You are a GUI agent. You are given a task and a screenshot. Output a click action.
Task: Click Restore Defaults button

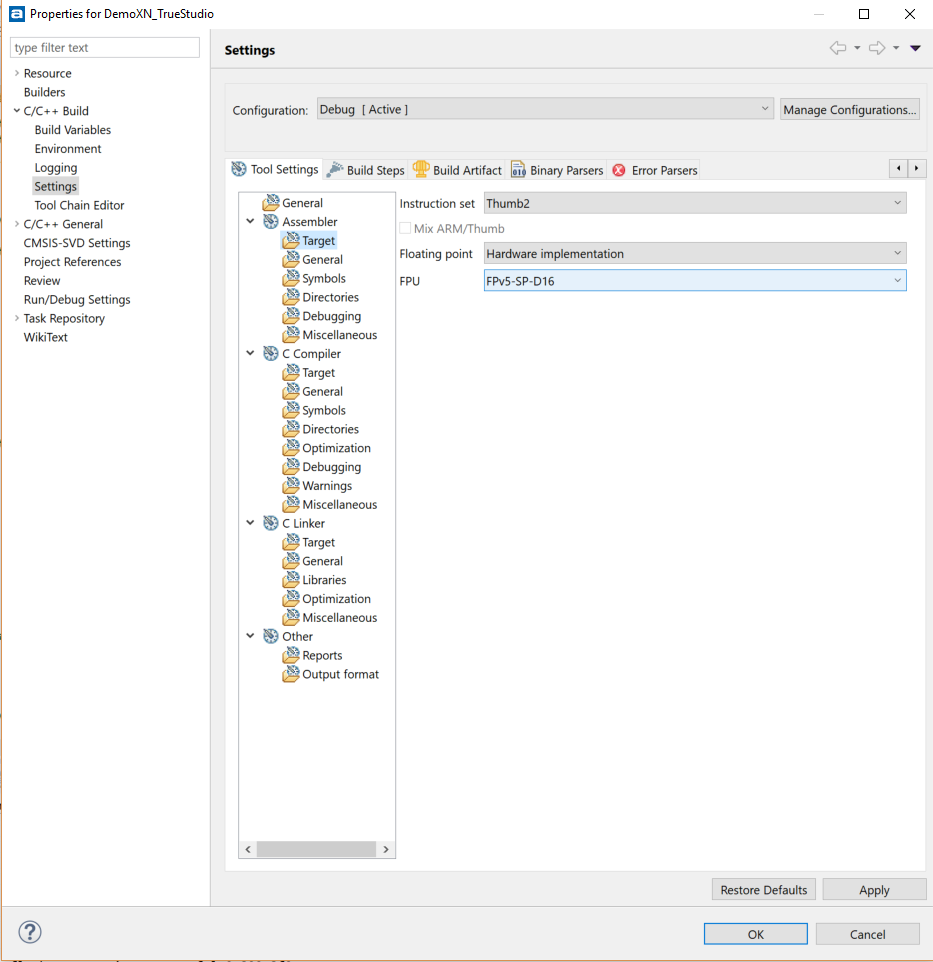(764, 890)
